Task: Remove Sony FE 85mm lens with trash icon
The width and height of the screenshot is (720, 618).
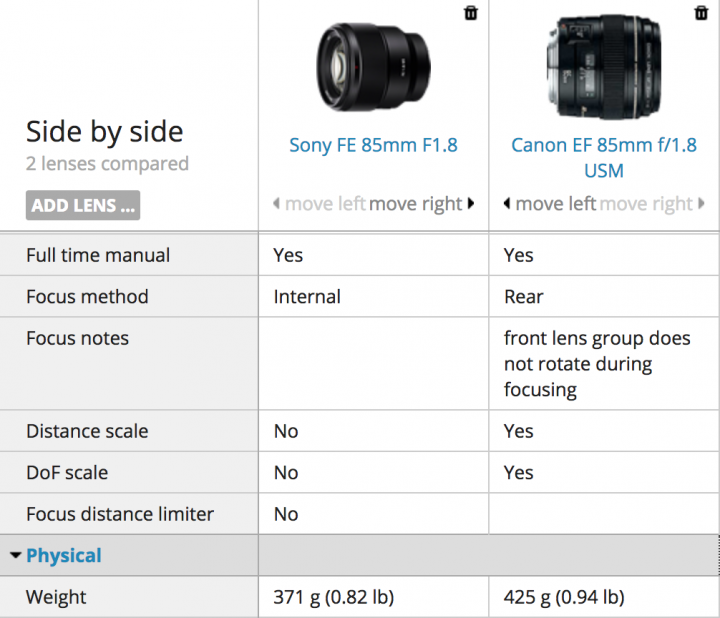Action: click(471, 13)
